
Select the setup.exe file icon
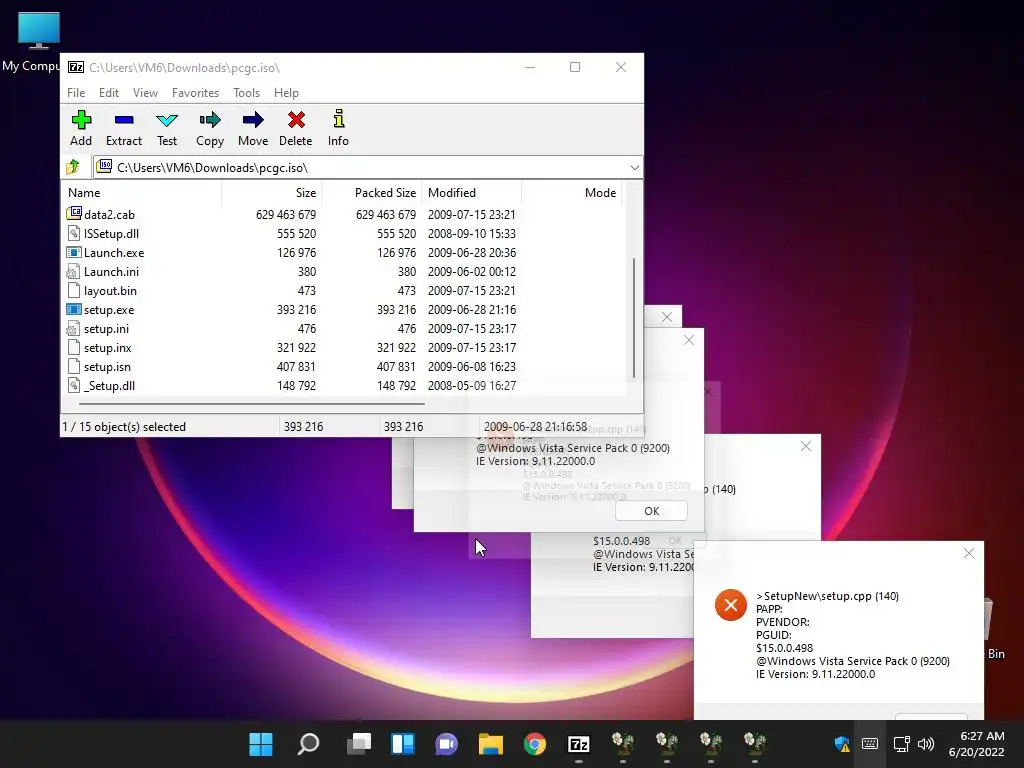[x=74, y=310]
